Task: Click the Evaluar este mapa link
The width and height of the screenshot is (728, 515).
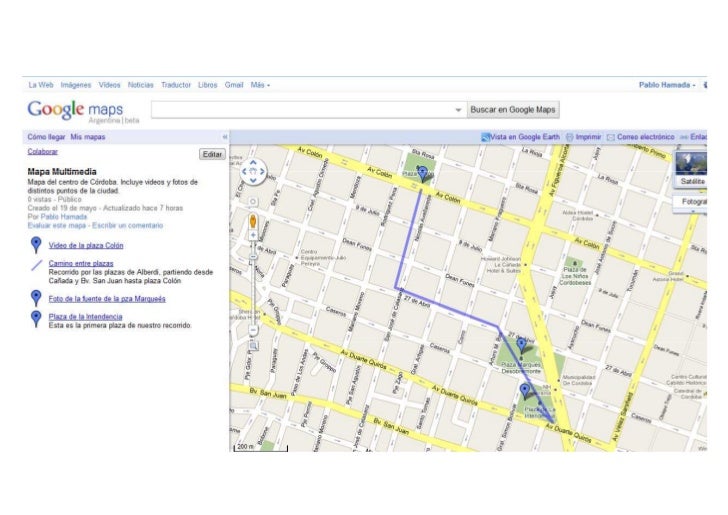Action: [x=57, y=225]
